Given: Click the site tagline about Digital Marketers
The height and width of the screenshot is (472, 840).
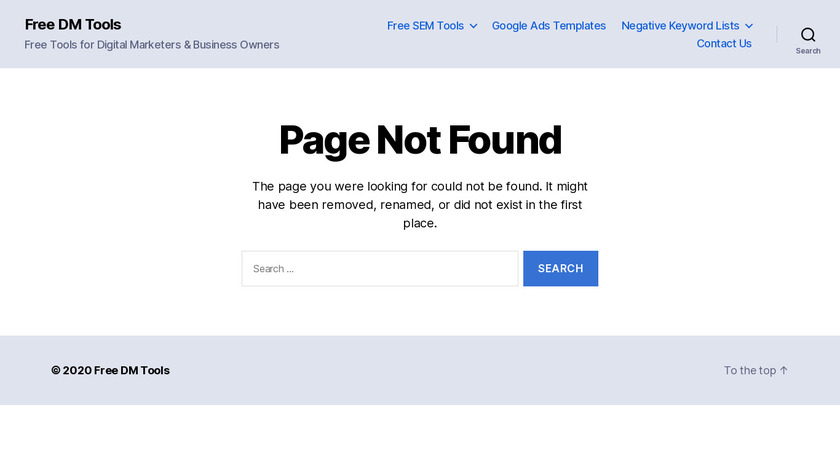Looking at the screenshot, I should pos(152,45).
